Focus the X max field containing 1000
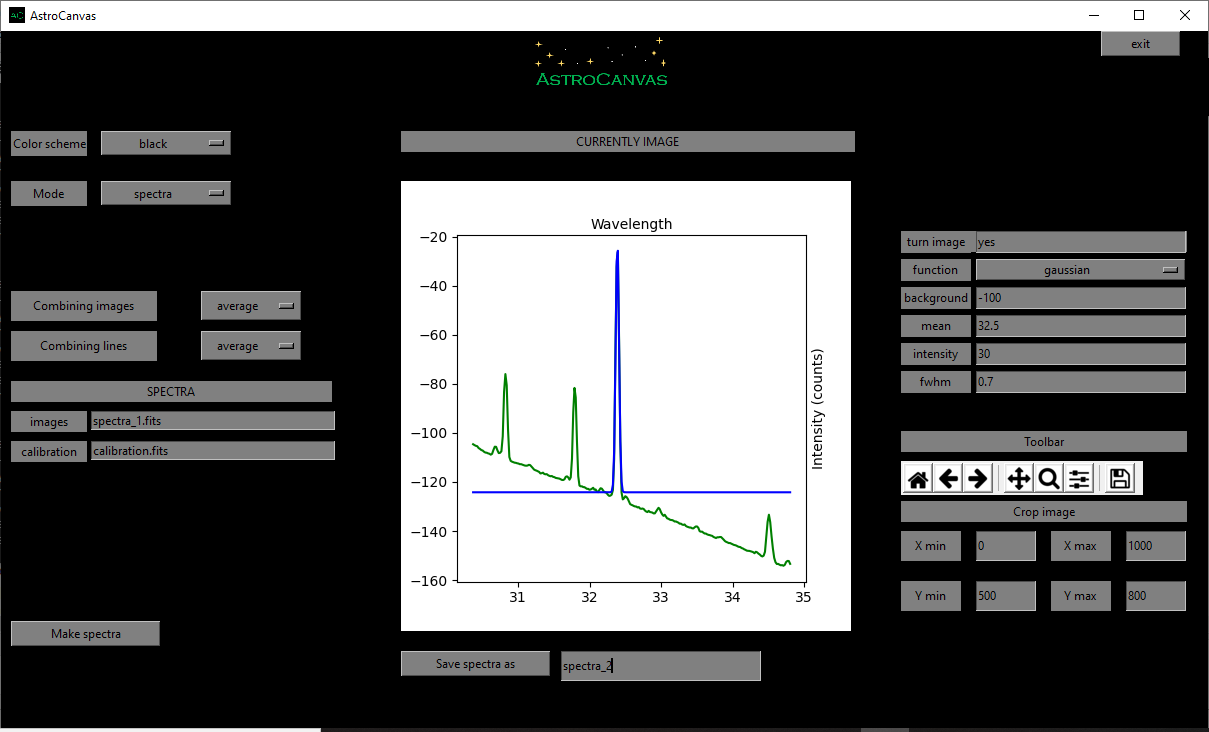 (x=1156, y=546)
